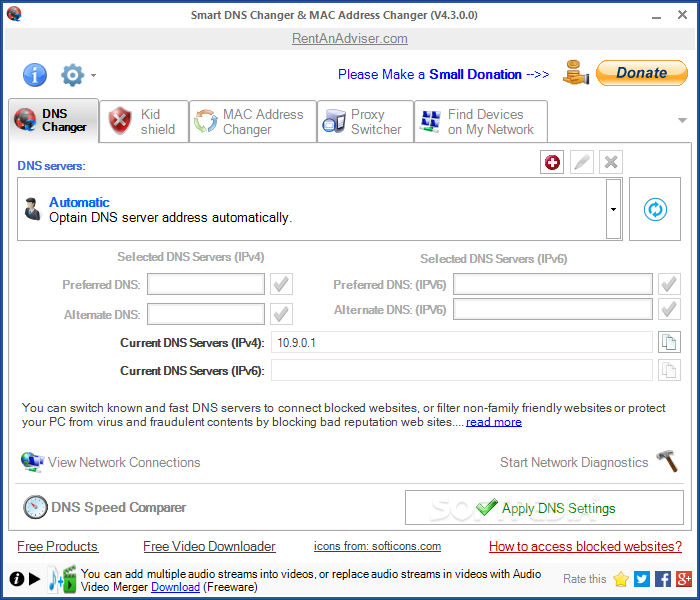Open the read more link

coord(493,422)
